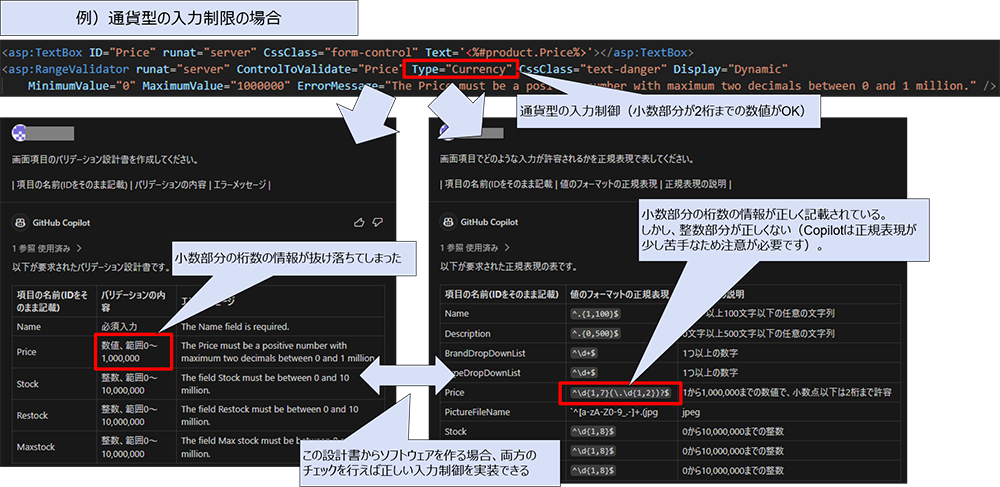Click 'Type="Currency"' attribute in code
1000x487 pixels.
click(462, 68)
